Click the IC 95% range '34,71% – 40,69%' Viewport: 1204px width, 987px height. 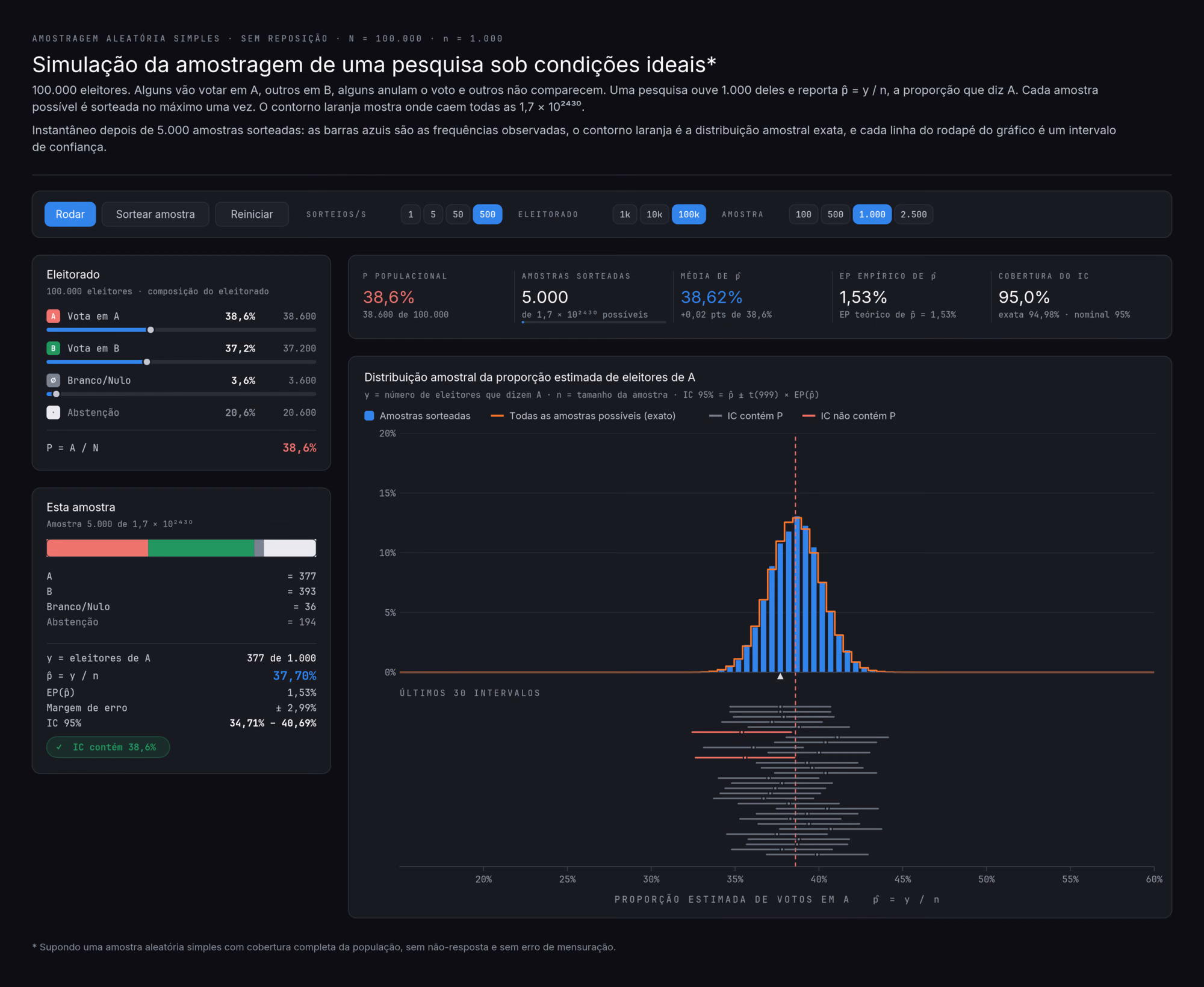[273, 723]
